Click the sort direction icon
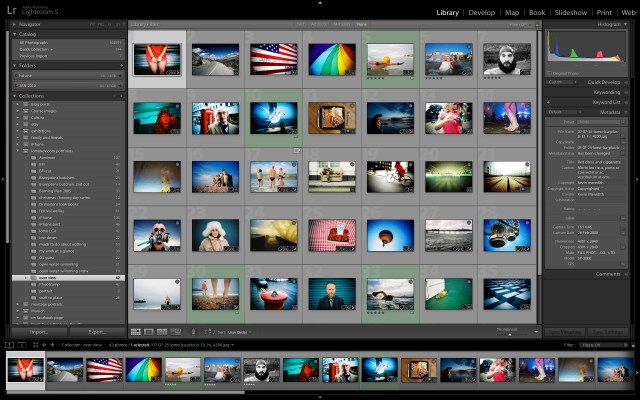 (x=209, y=332)
